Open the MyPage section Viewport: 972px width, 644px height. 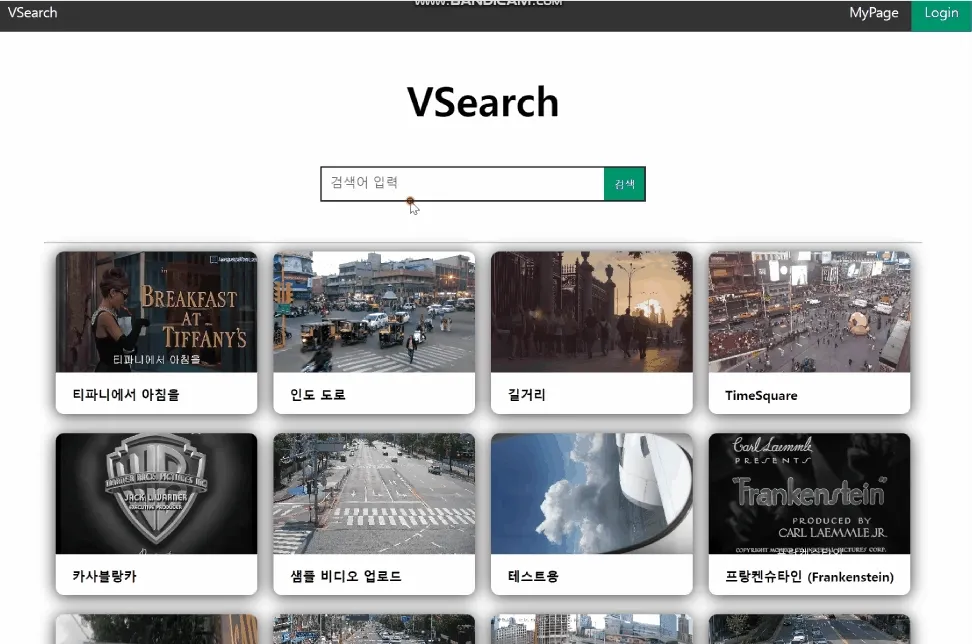(873, 13)
